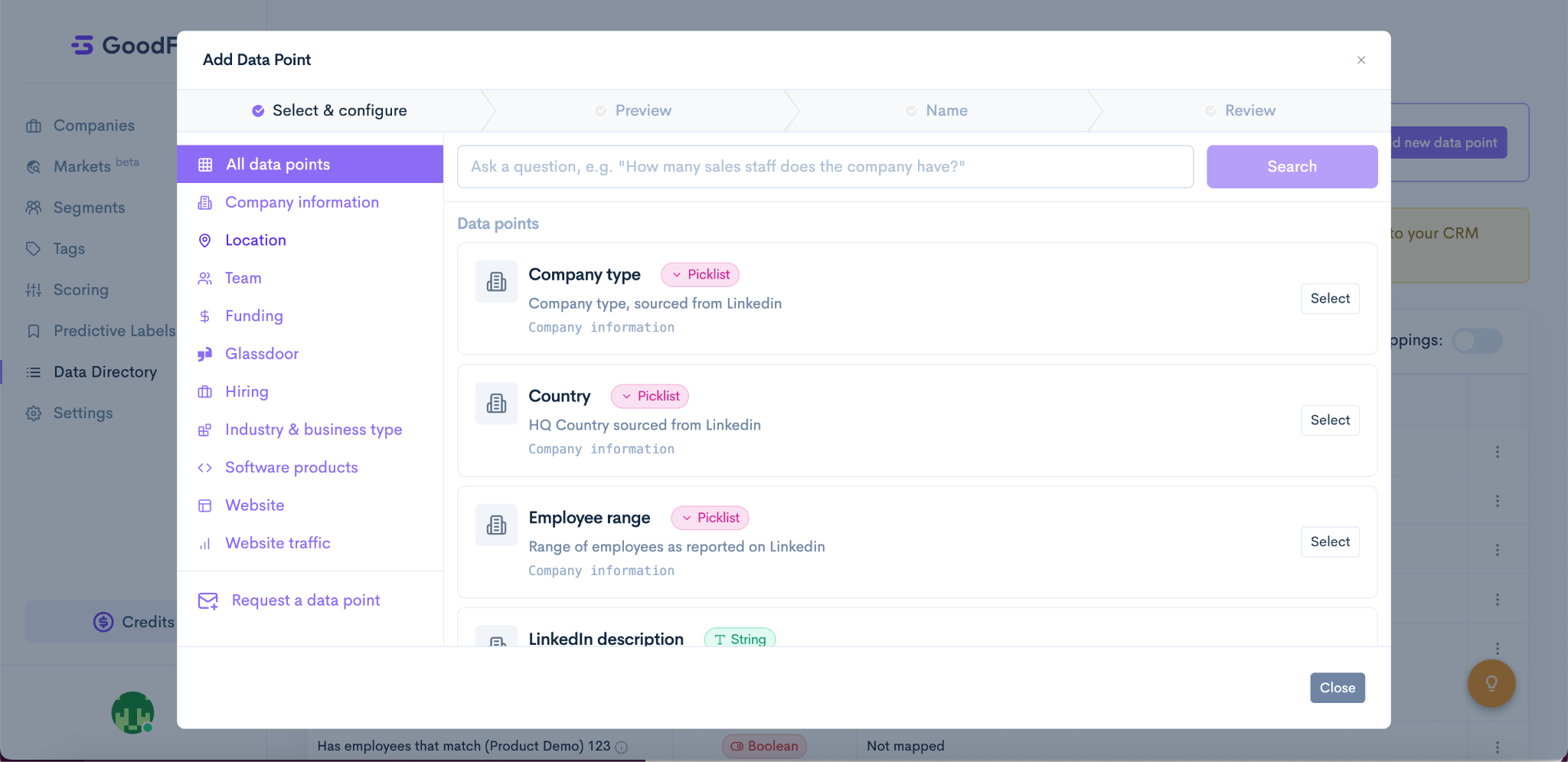The image size is (1568, 762).
Task: Click the Website traffic bar chart icon
Action: [204, 544]
